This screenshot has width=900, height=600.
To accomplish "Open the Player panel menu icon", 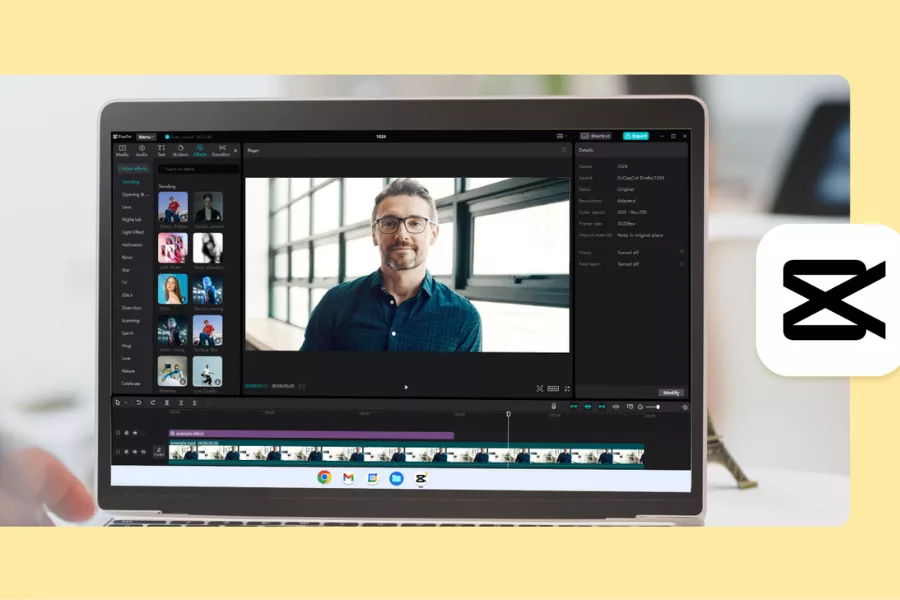I will (564, 150).
